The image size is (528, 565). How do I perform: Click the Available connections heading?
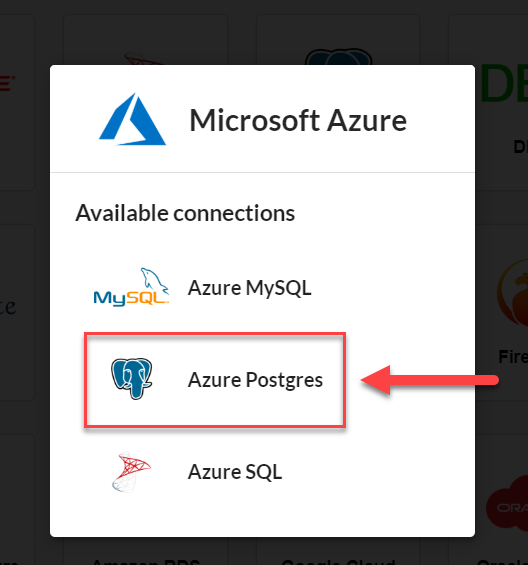click(185, 213)
